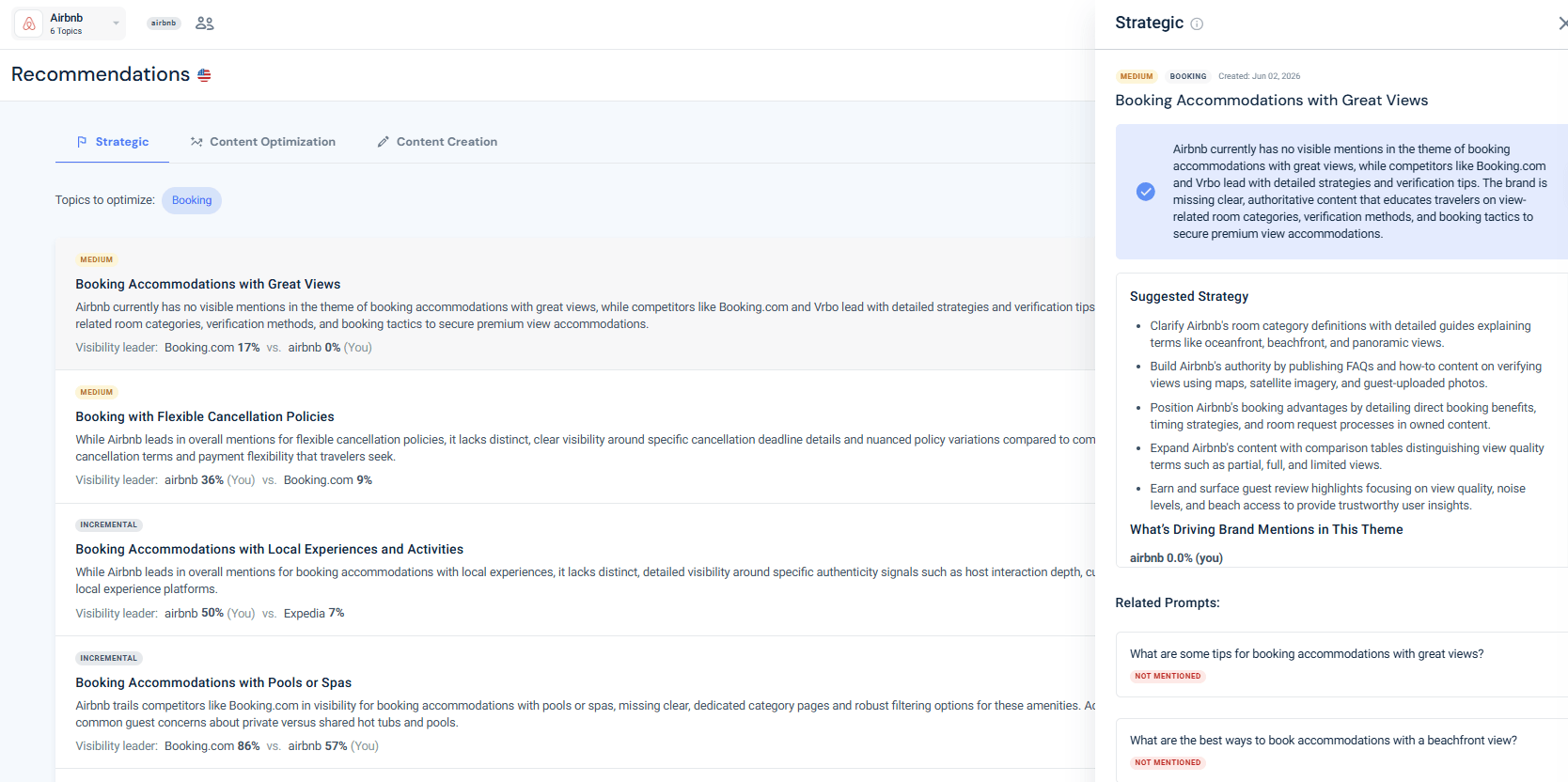Click the 'Related Prompts:' label
1568x782 pixels.
[1168, 602]
